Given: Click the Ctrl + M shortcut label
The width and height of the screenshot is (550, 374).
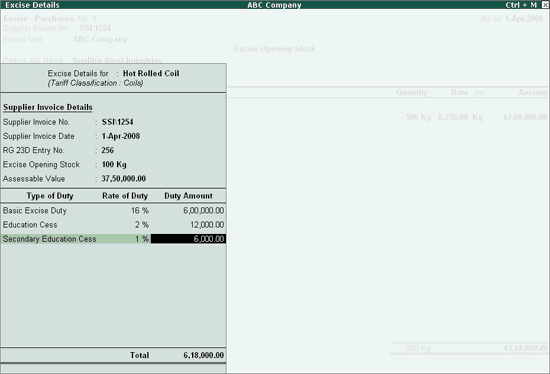Looking at the screenshot, I should (521, 5).
